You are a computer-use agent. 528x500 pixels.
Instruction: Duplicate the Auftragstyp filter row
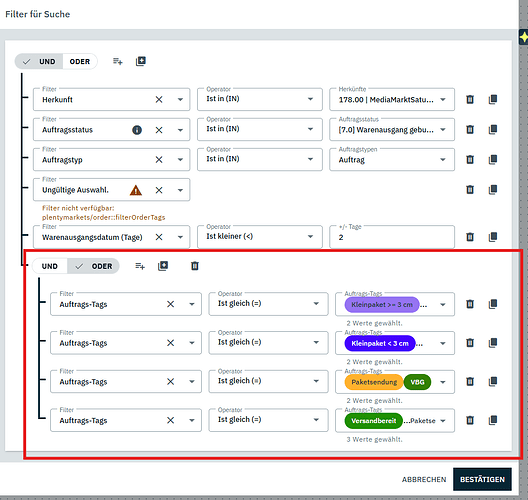tap(493, 159)
